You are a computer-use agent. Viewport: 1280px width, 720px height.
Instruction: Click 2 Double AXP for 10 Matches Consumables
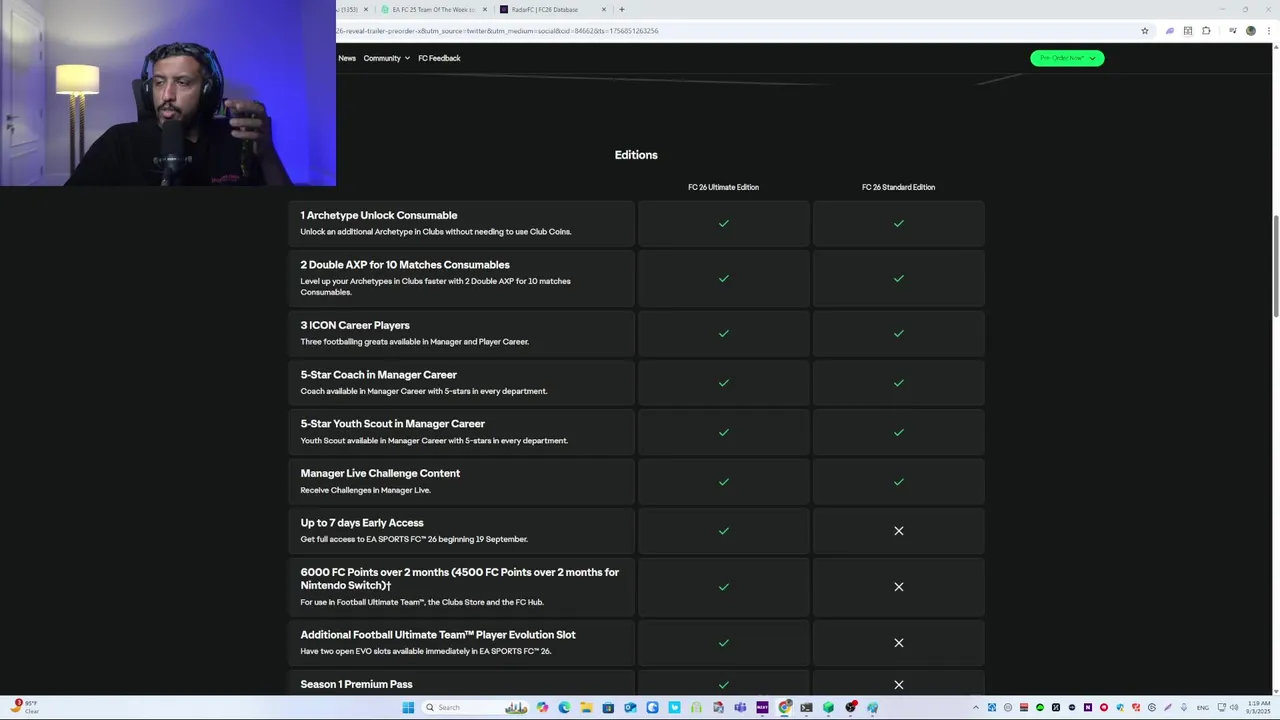coord(405,265)
